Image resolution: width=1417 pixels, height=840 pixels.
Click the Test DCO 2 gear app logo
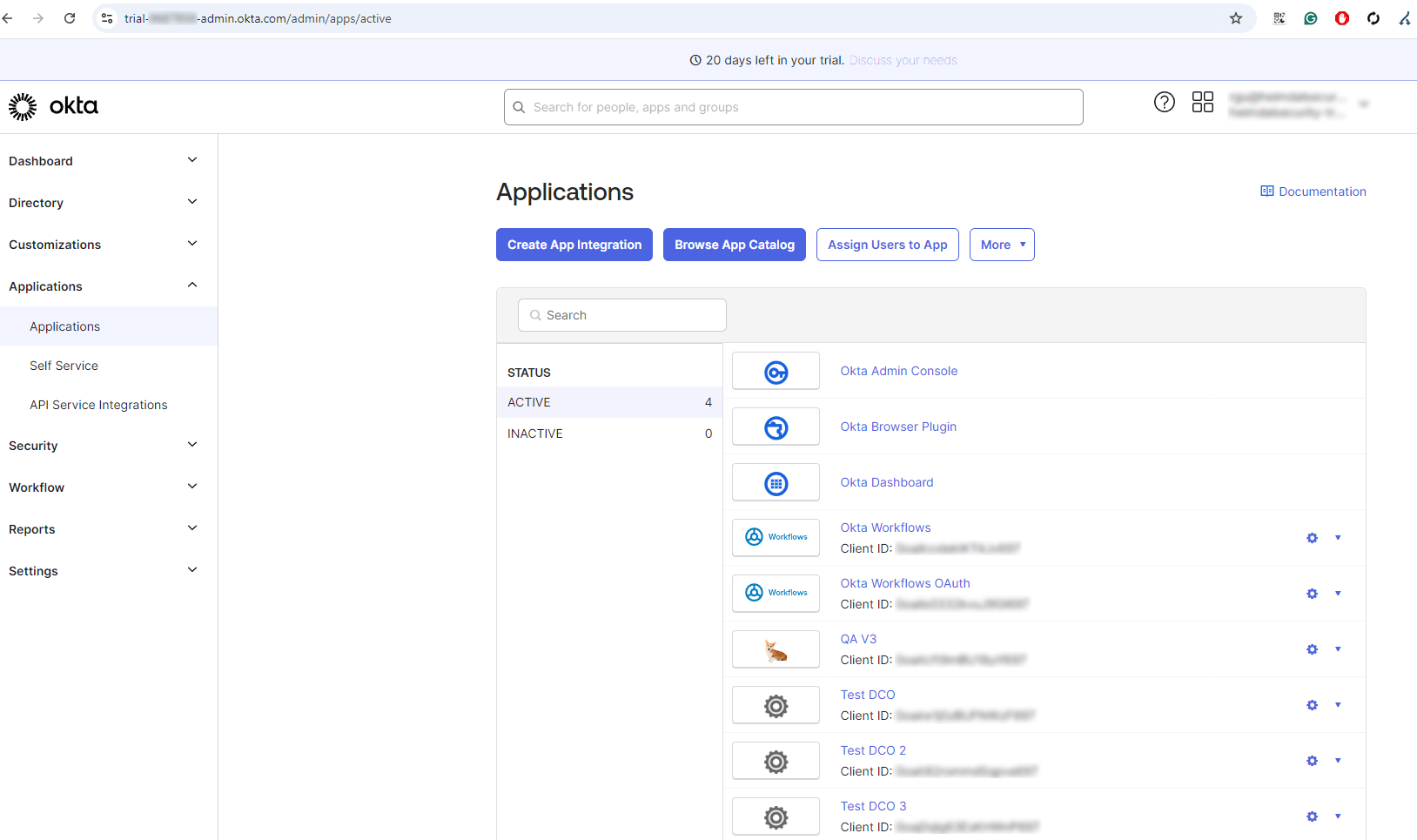coord(776,761)
